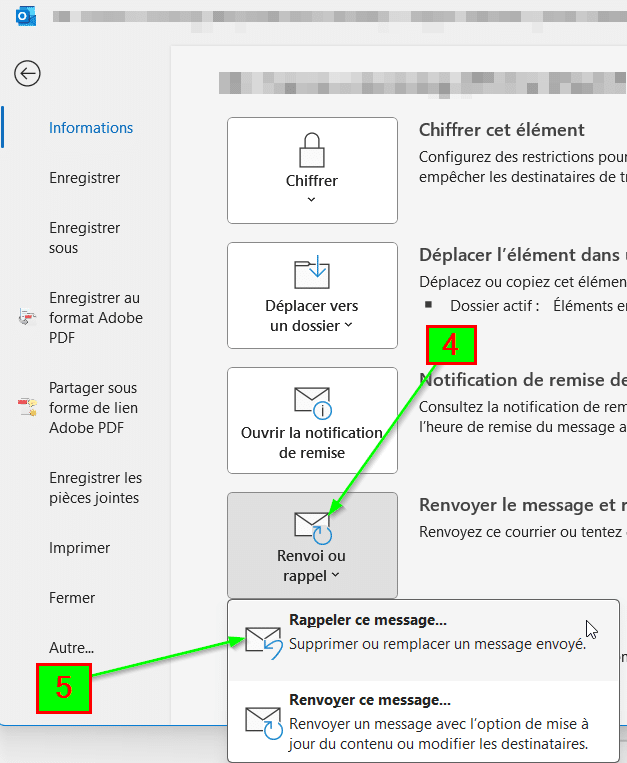Select Enregistrer au format Adobe PDF
The height and width of the screenshot is (763, 627).
point(96,318)
